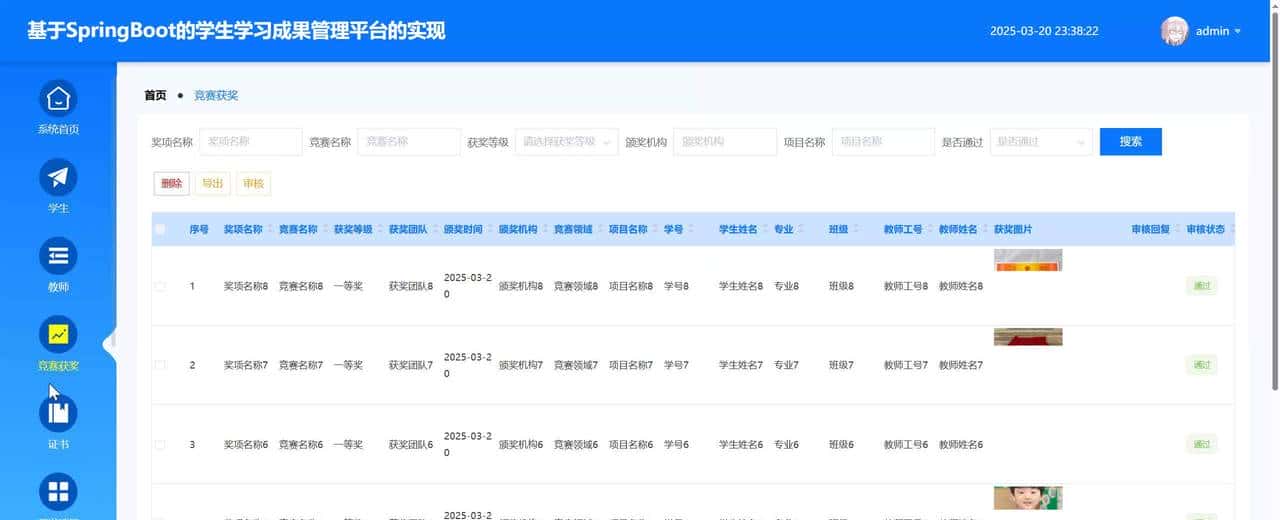Open award image thumbnail in row 2
1280x520 pixels.
tap(1028, 337)
